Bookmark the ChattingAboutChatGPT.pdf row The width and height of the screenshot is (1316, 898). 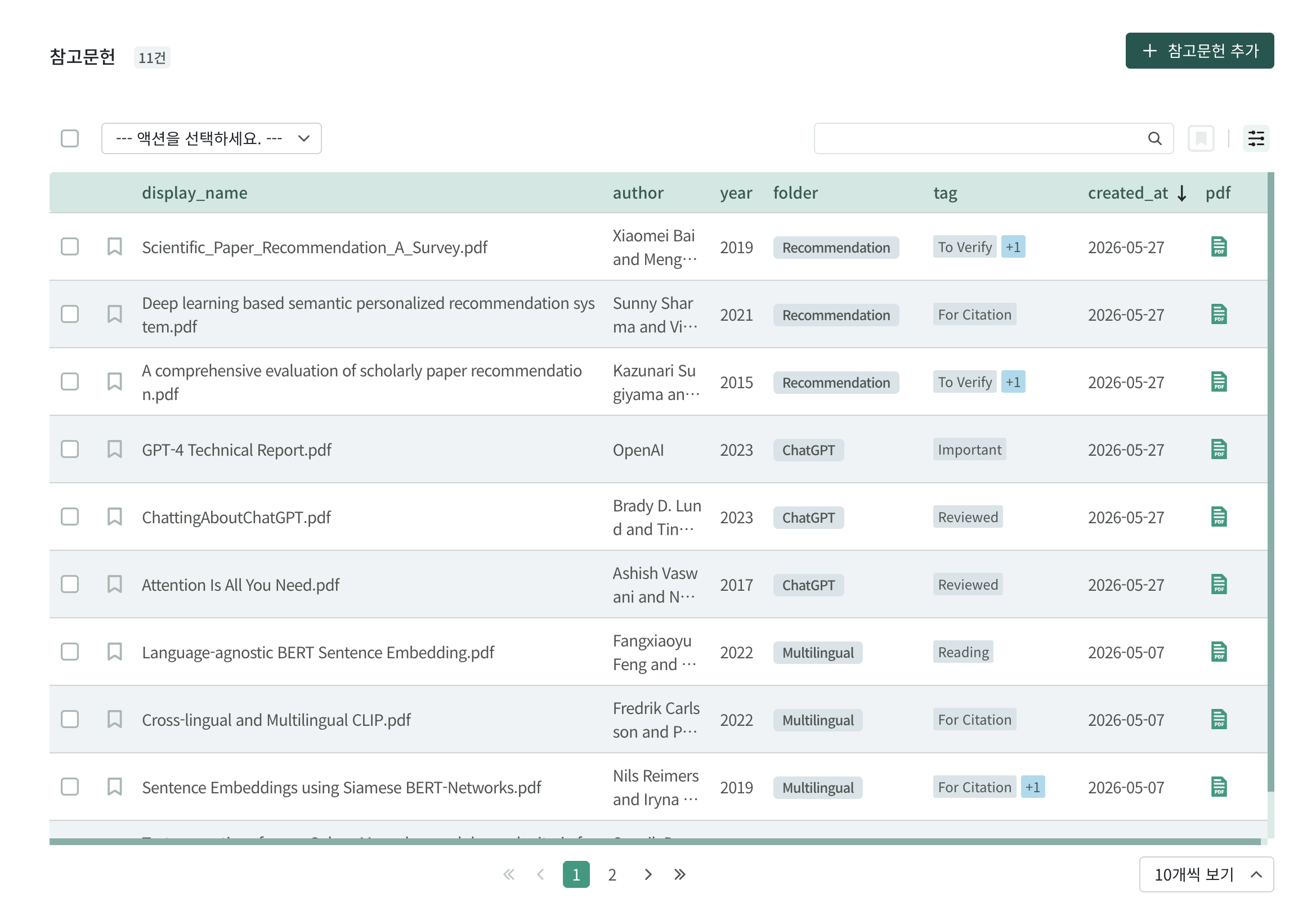pyautogui.click(x=114, y=517)
